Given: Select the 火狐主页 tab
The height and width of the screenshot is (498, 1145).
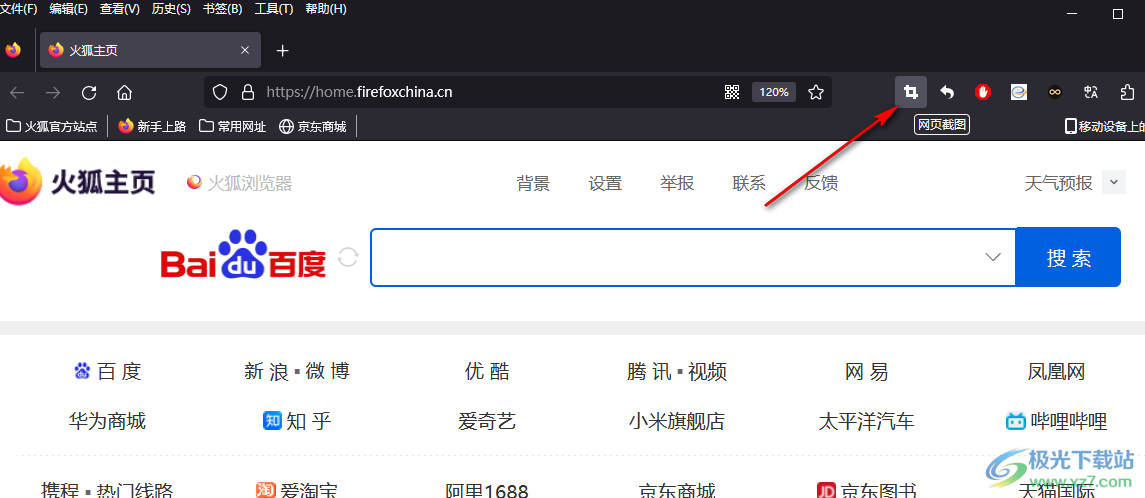Looking at the screenshot, I should (149, 50).
